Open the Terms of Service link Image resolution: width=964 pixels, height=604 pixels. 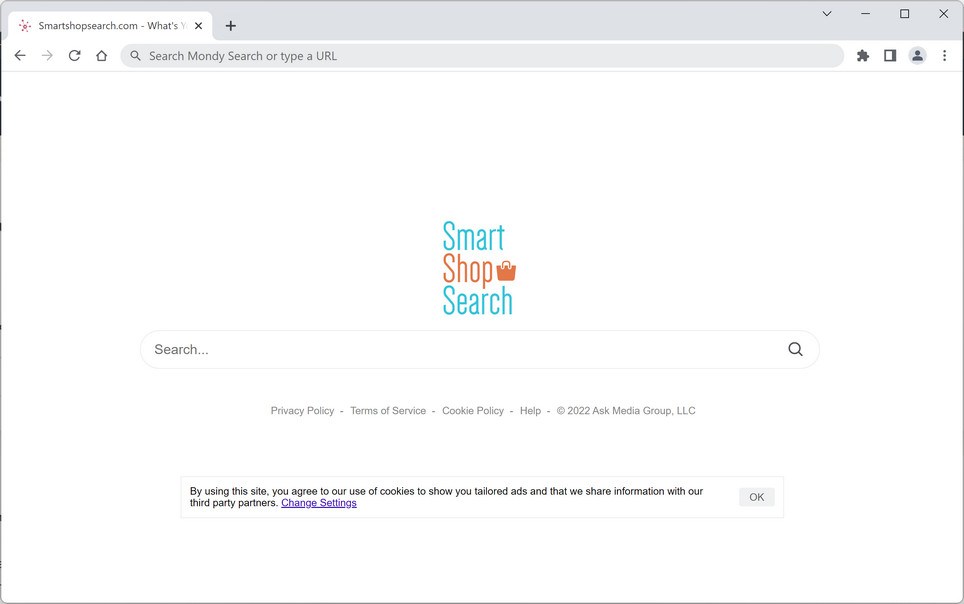(x=388, y=411)
